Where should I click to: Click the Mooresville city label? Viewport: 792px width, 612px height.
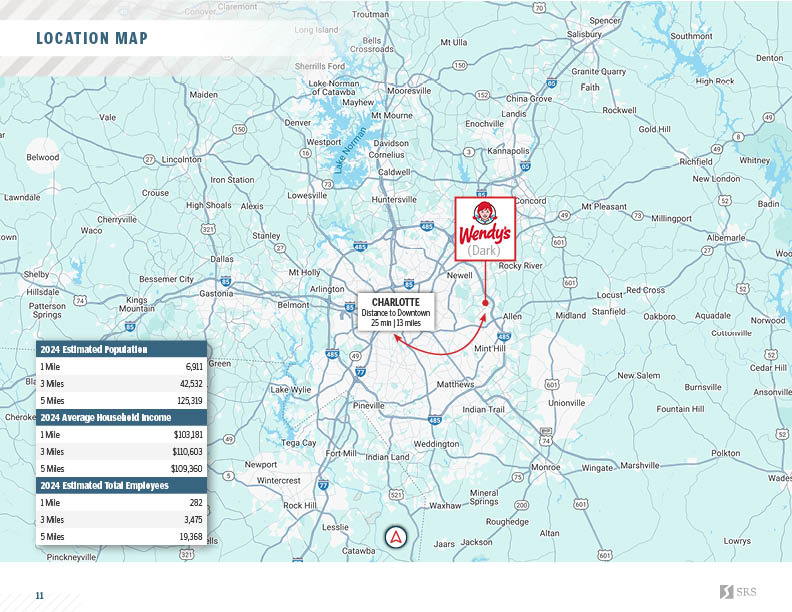(409, 91)
